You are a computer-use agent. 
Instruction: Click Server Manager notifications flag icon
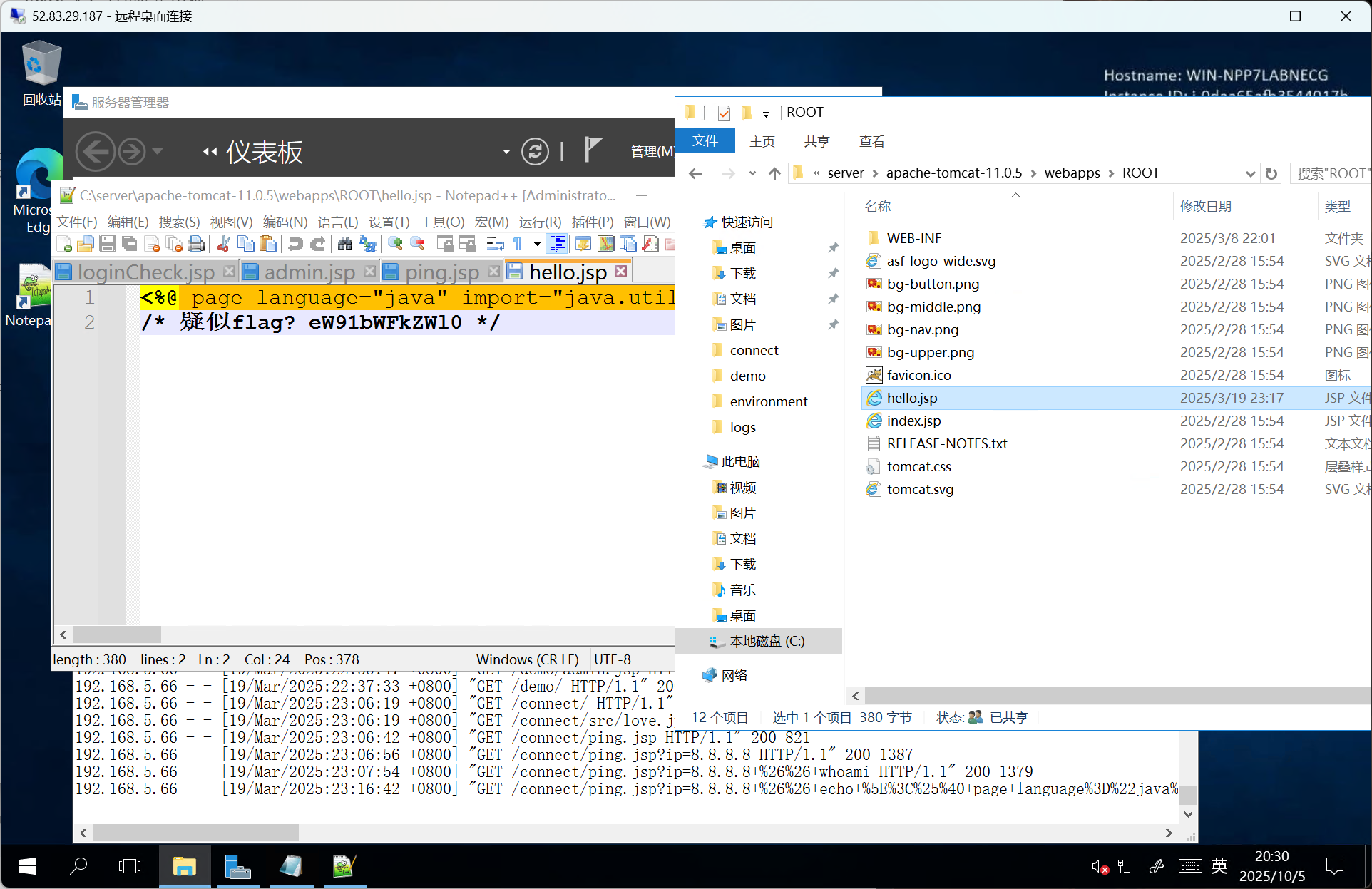point(593,150)
